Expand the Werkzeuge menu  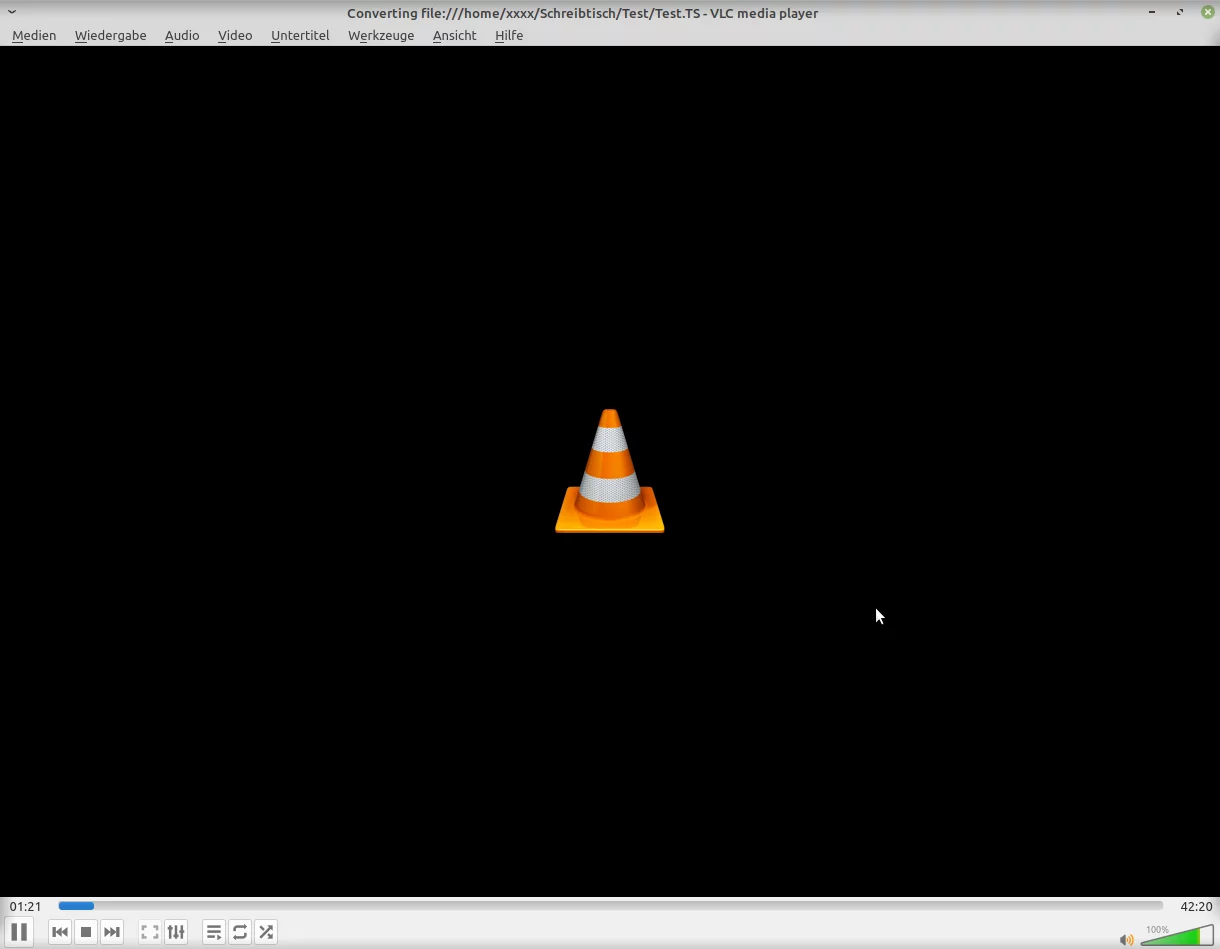pyautogui.click(x=381, y=35)
